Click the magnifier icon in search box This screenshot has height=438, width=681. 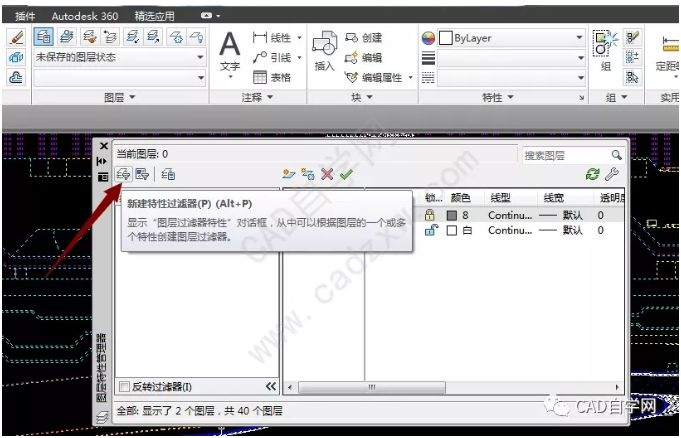616,155
